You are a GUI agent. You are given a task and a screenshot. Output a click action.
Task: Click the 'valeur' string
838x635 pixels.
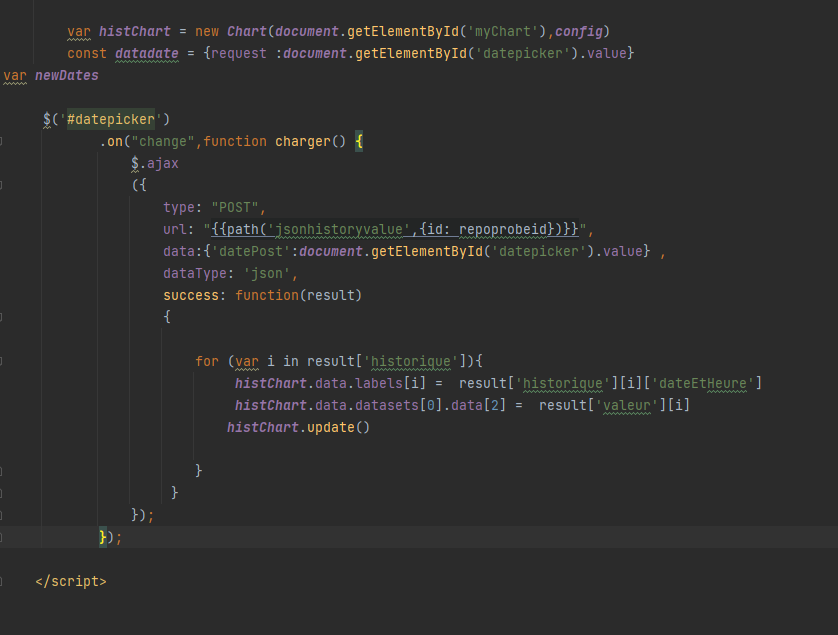pyautogui.click(x=626, y=405)
